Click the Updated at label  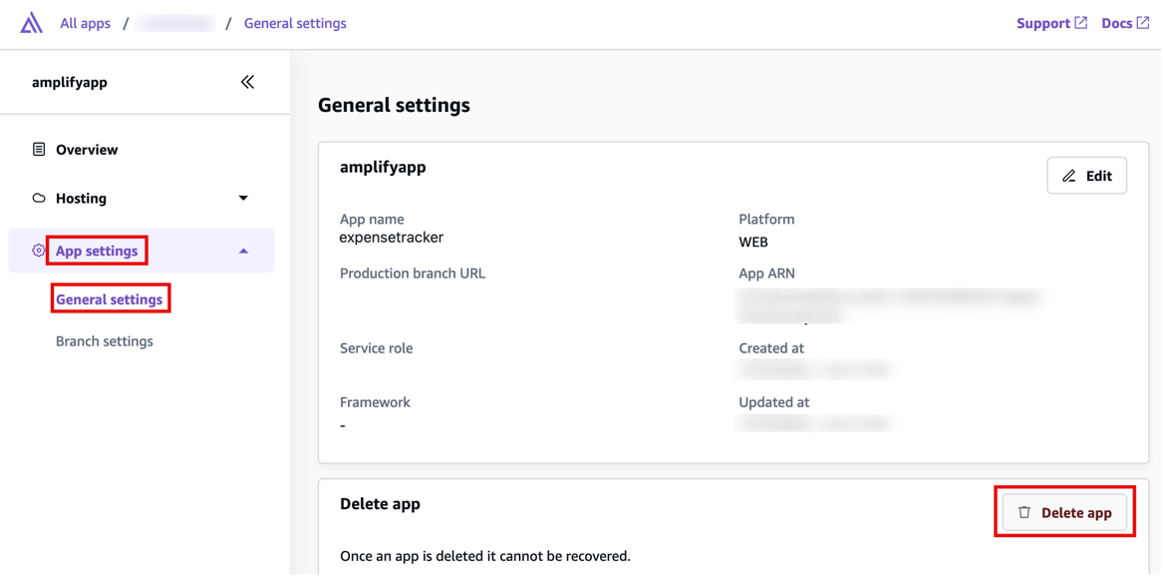(774, 402)
